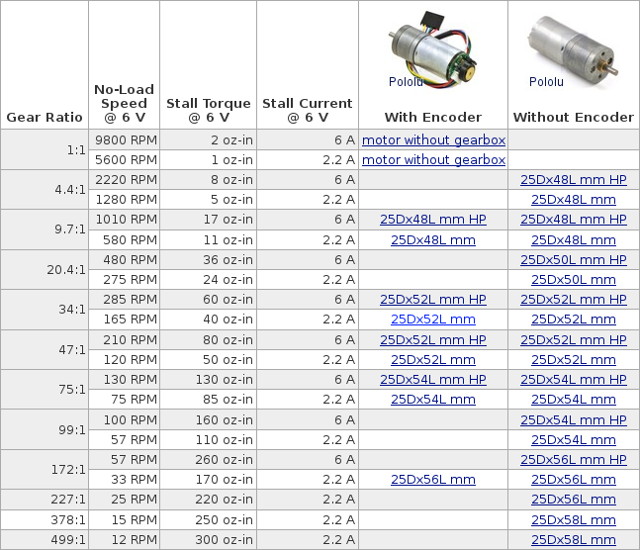The width and height of the screenshot is (640, 550).
Task: Open 25Dx56L mm HP link in 260 oz-in row
Action: [573, 459]
